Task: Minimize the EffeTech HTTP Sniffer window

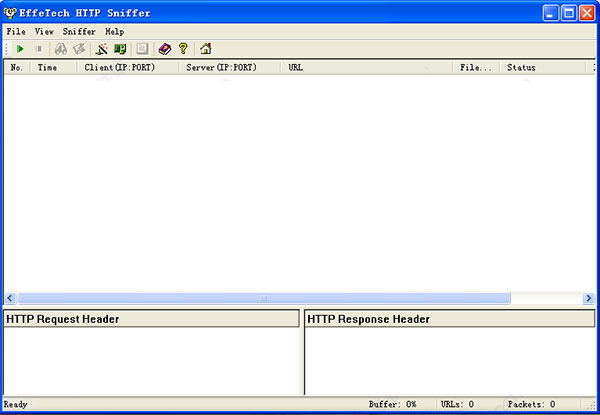Action: (x=551, y=13)
